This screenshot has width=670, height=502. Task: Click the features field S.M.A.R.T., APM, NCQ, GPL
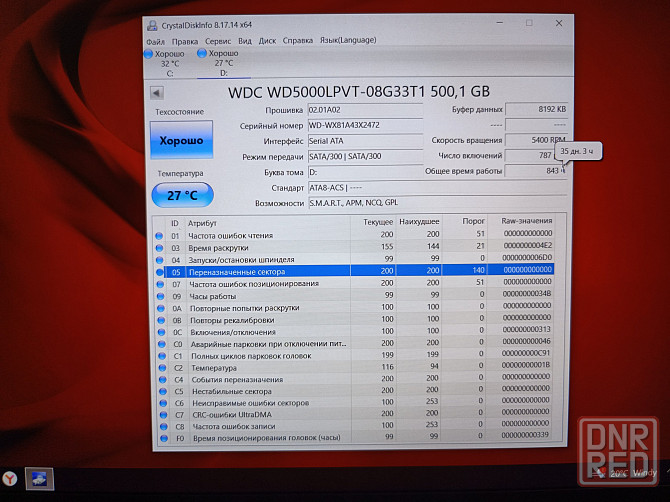point(437,203)
